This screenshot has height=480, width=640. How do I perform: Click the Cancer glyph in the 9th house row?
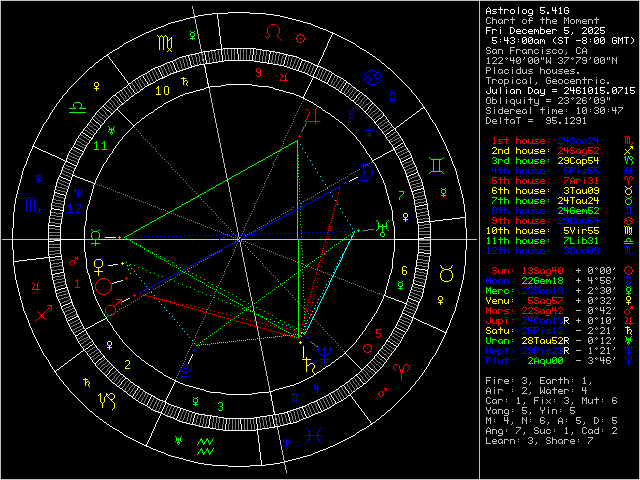(629, 221)
